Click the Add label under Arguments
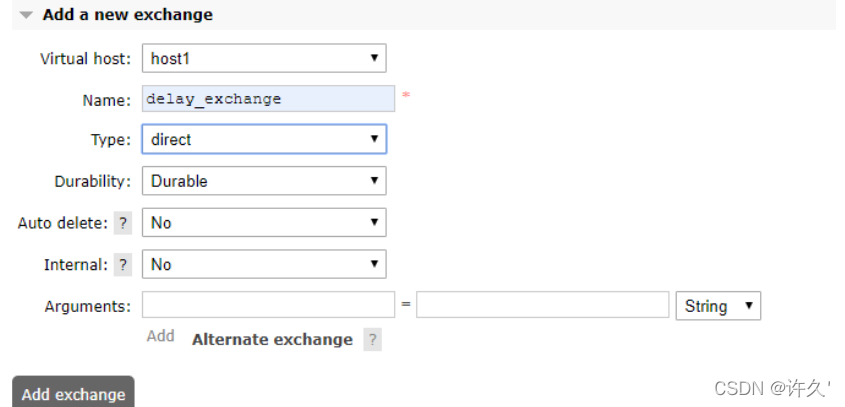The height and width of the screenshot is (407, 845). (160, 336)
